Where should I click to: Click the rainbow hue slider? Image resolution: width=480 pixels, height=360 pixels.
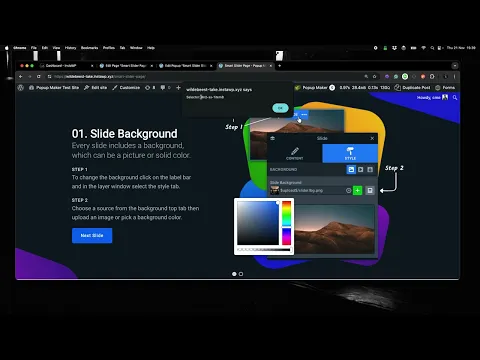287,223
